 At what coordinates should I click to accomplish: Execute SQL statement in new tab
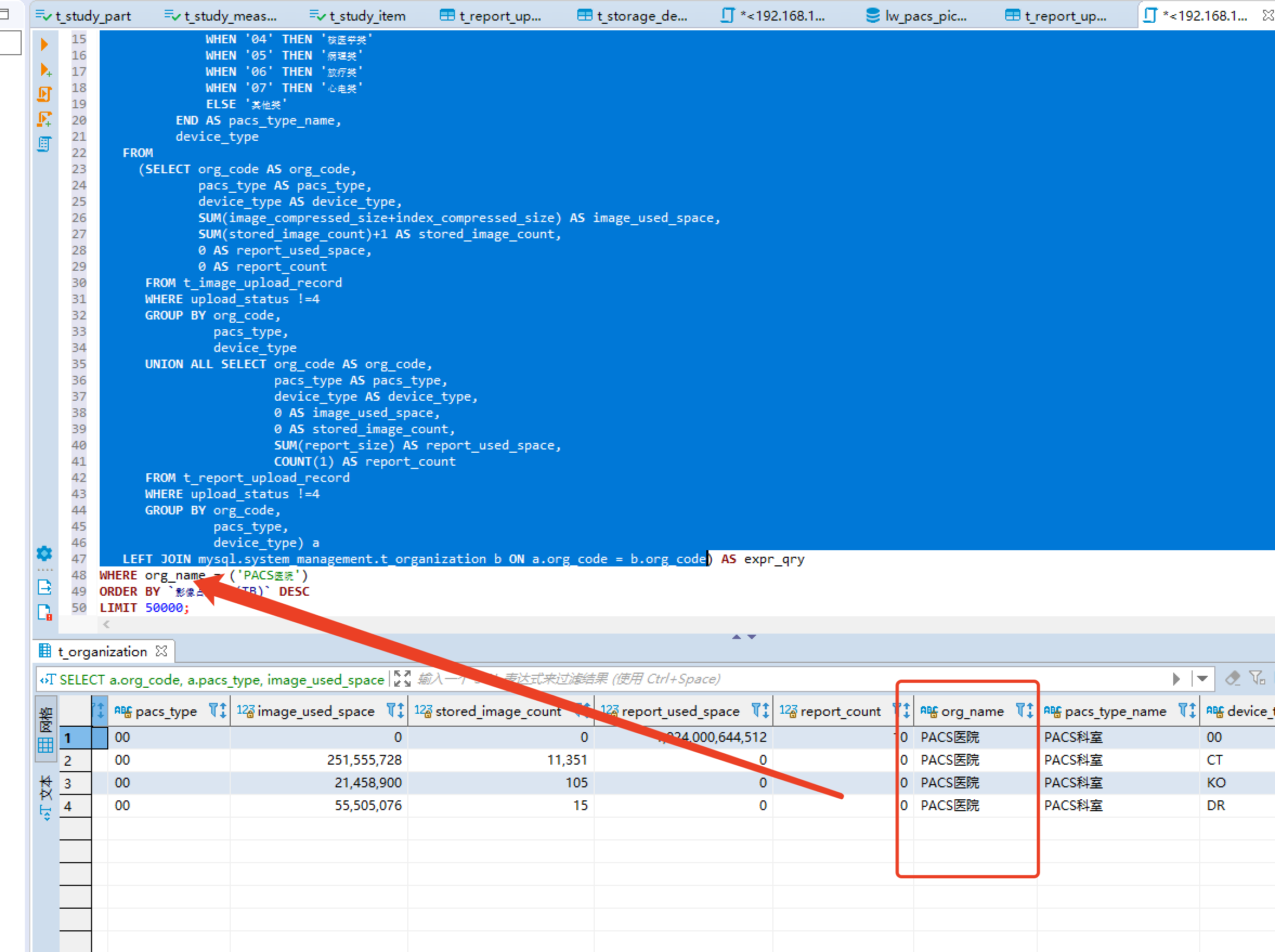[x=45, y=70]
